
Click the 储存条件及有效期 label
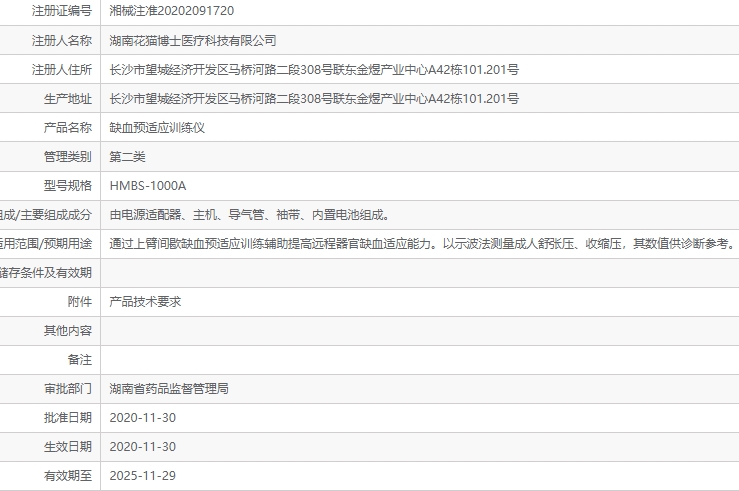click(x=46, y=273)
